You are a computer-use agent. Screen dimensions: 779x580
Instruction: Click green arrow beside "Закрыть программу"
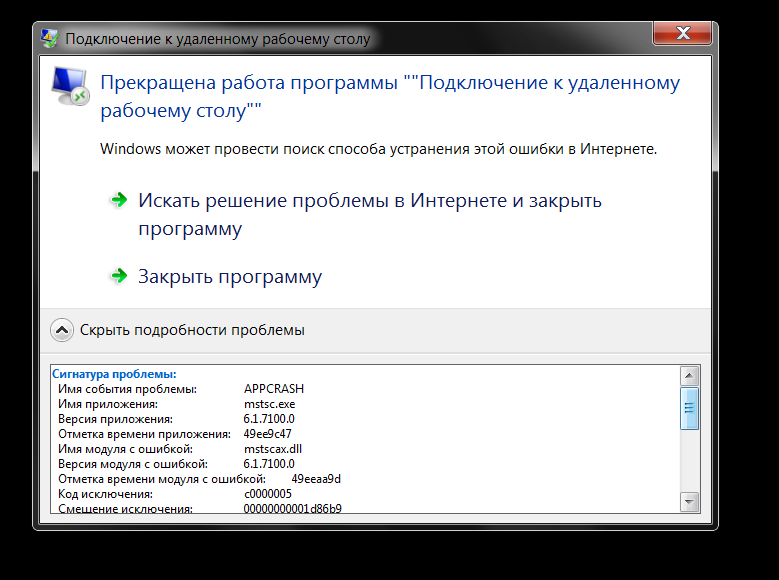[x=119, y=276]
